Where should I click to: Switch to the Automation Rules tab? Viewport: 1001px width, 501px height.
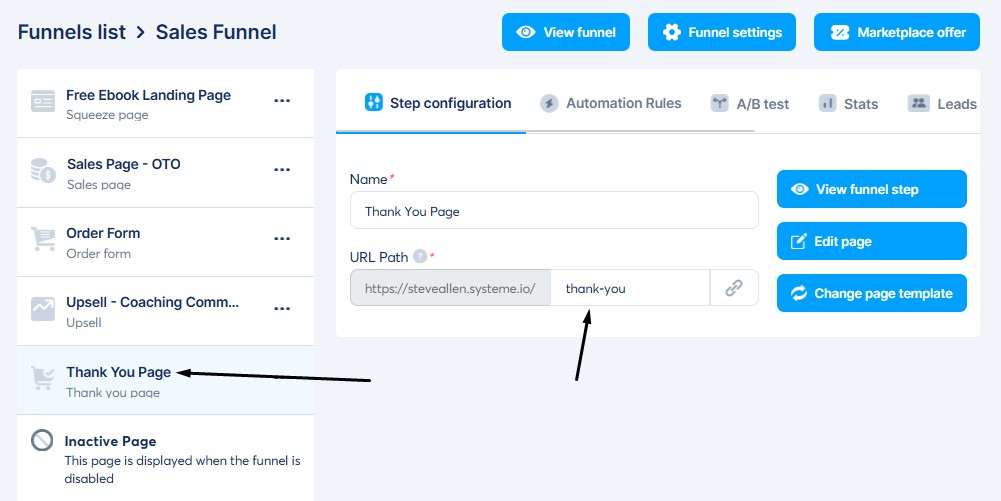point(611,103)
